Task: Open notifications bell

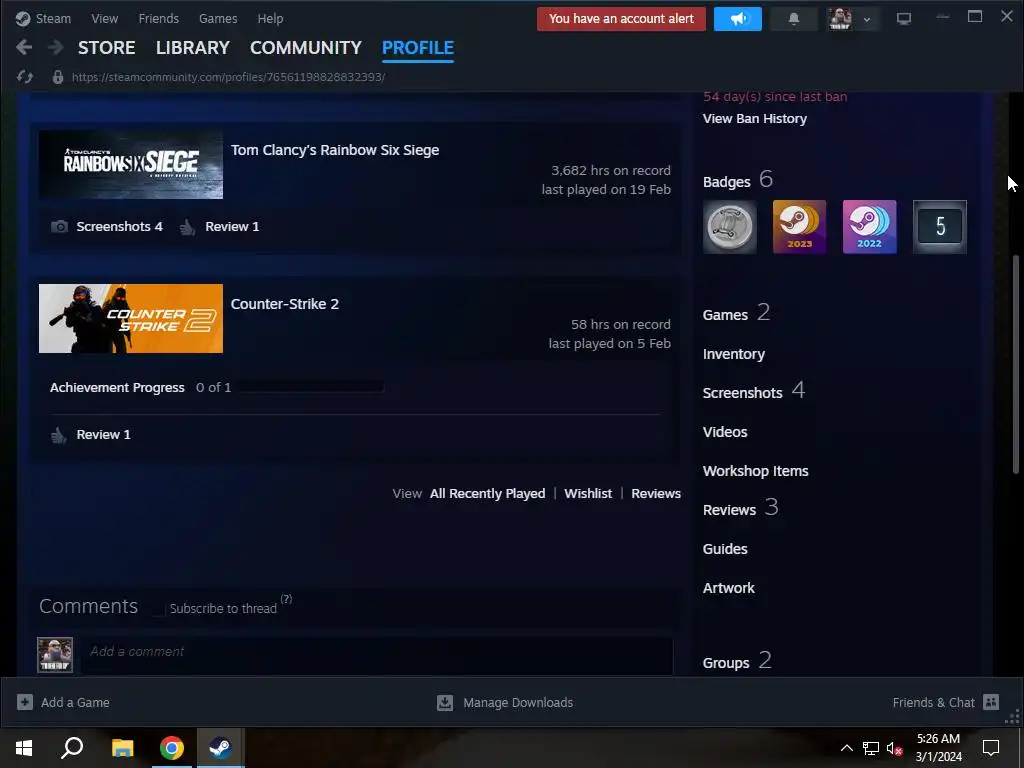Action: (793, 19)
